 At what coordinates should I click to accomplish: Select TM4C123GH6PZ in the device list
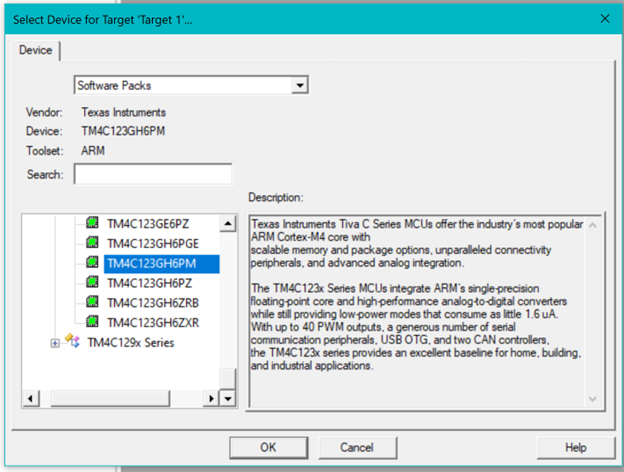pos(147,283)
